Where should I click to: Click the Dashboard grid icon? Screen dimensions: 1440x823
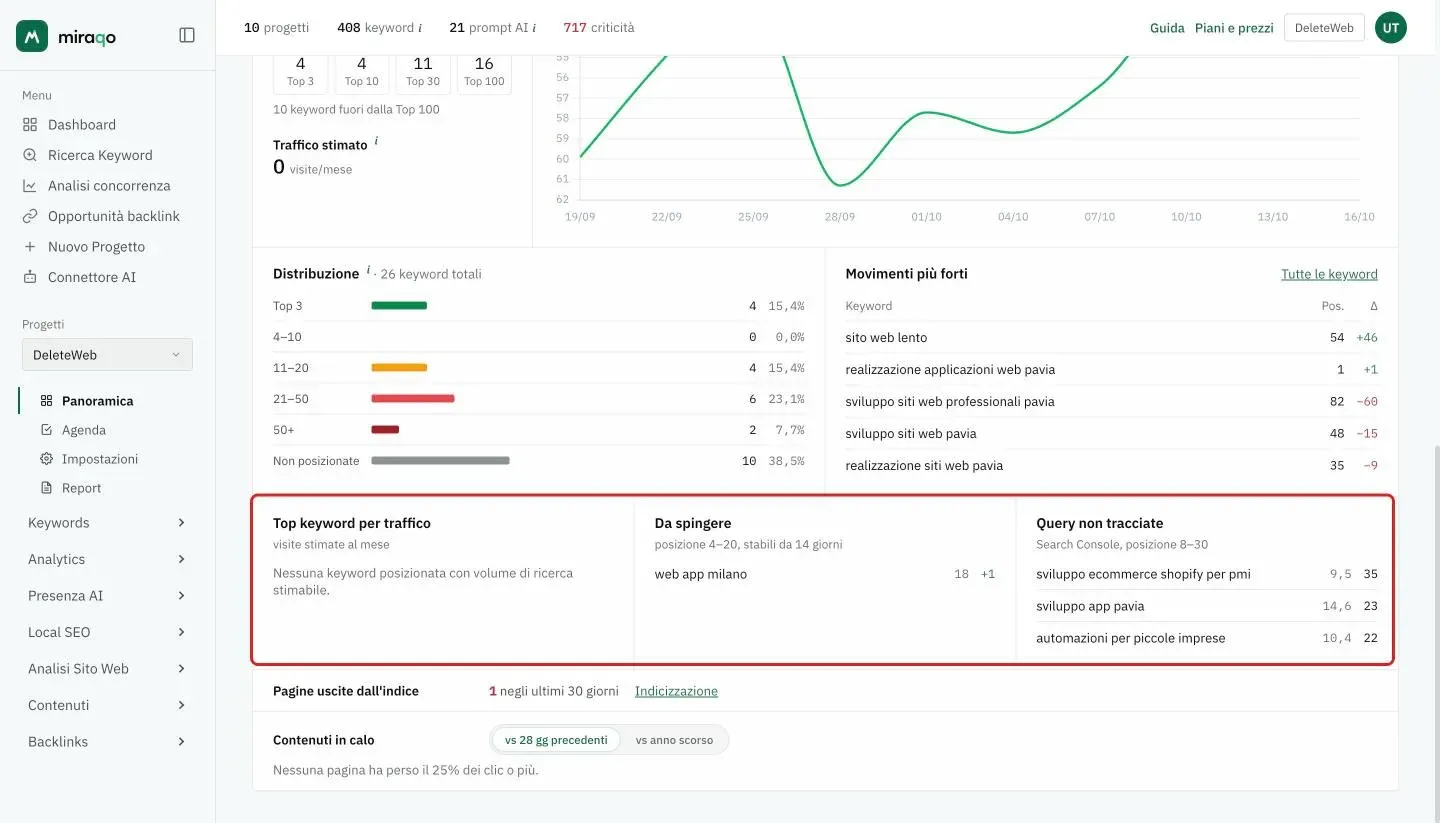(x=30, y=125)
